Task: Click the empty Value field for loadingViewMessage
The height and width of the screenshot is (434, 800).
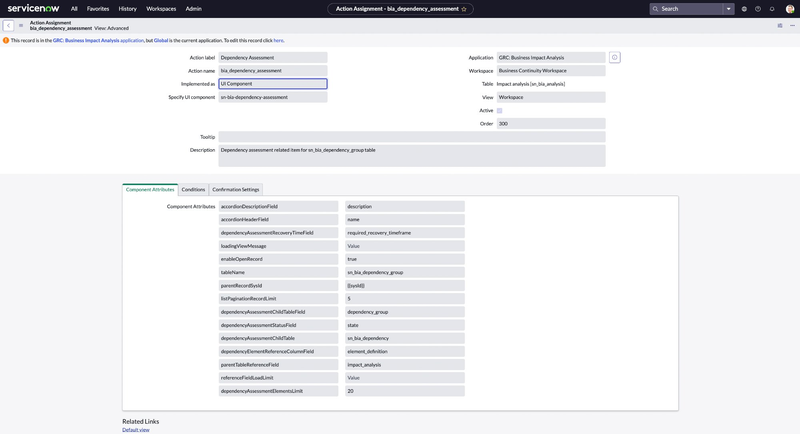Action: tap(405, 246)
